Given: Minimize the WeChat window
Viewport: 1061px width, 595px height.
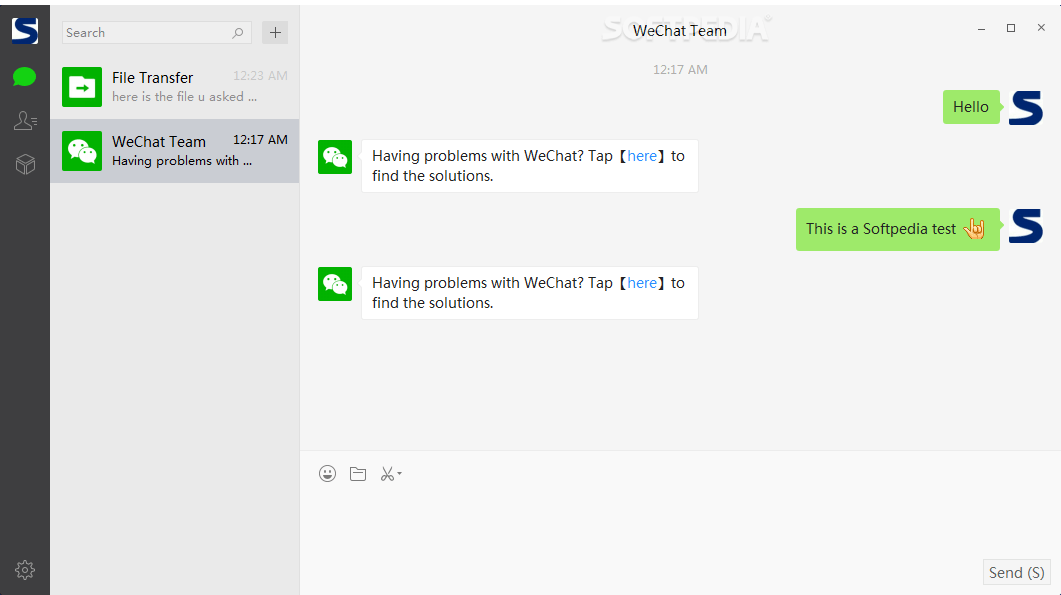Looking at the screenshot, I should [x=981, y=28].
